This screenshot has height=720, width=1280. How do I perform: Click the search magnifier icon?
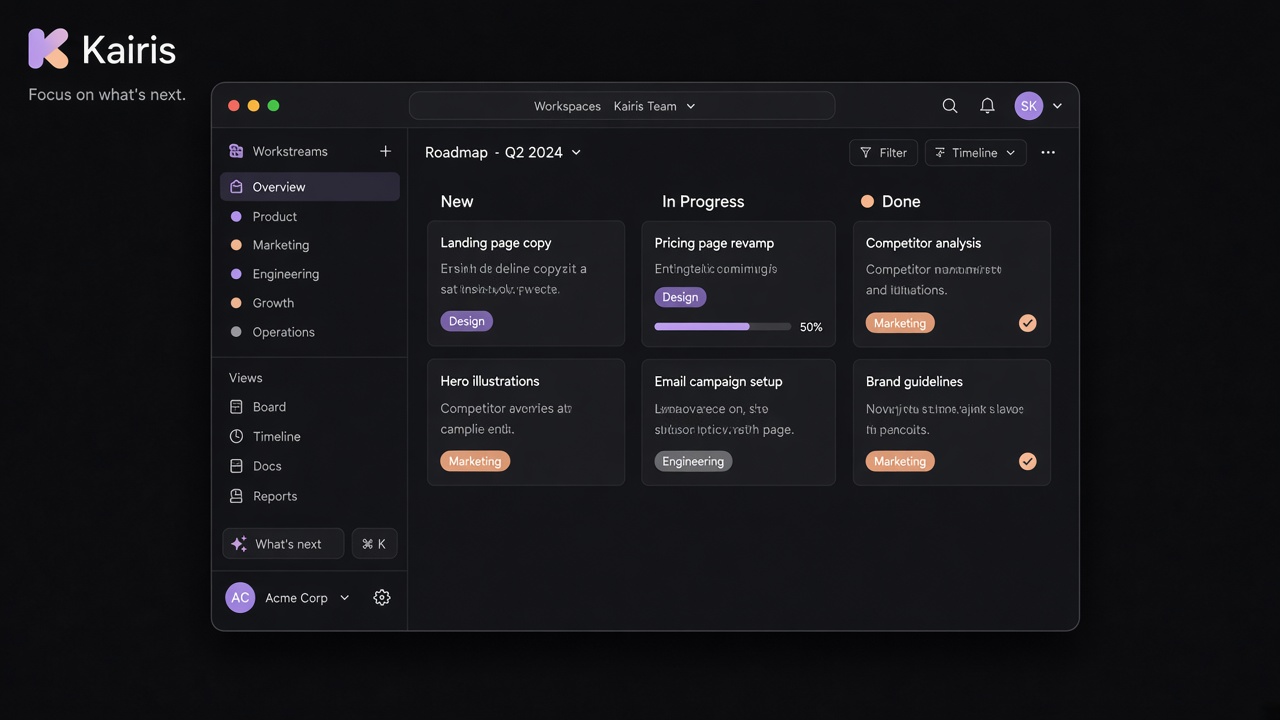[x=950, y=106]
